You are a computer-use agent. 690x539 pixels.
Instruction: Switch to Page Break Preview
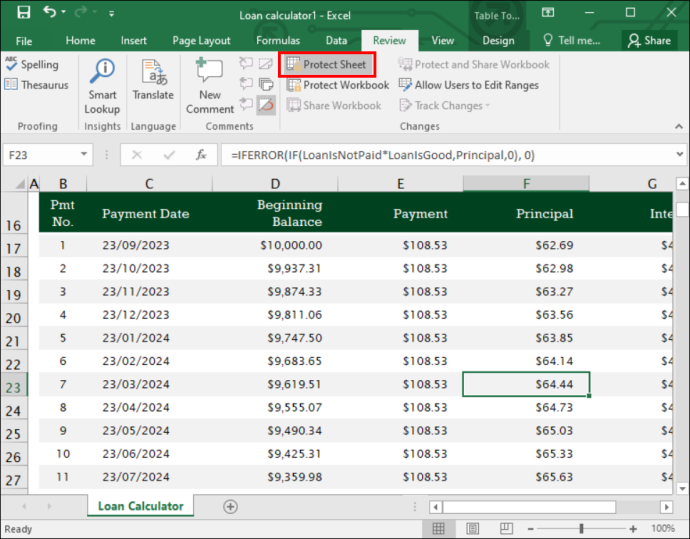[506, 528]
